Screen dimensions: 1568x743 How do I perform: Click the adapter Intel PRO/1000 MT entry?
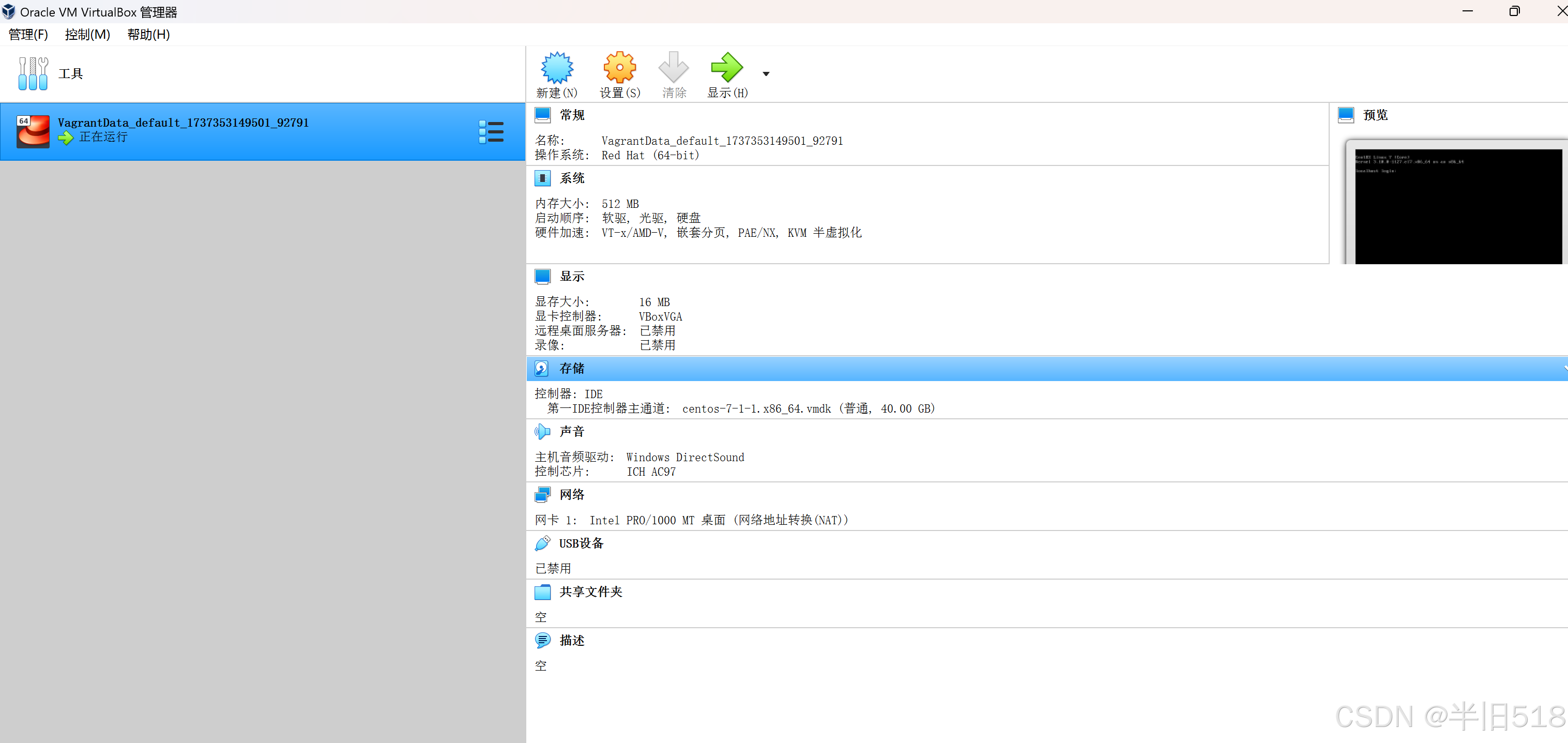click(719, 521)
